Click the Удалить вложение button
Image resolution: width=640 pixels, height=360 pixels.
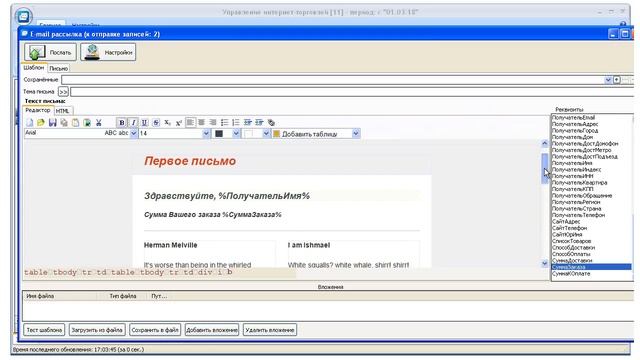coord(270,330)
